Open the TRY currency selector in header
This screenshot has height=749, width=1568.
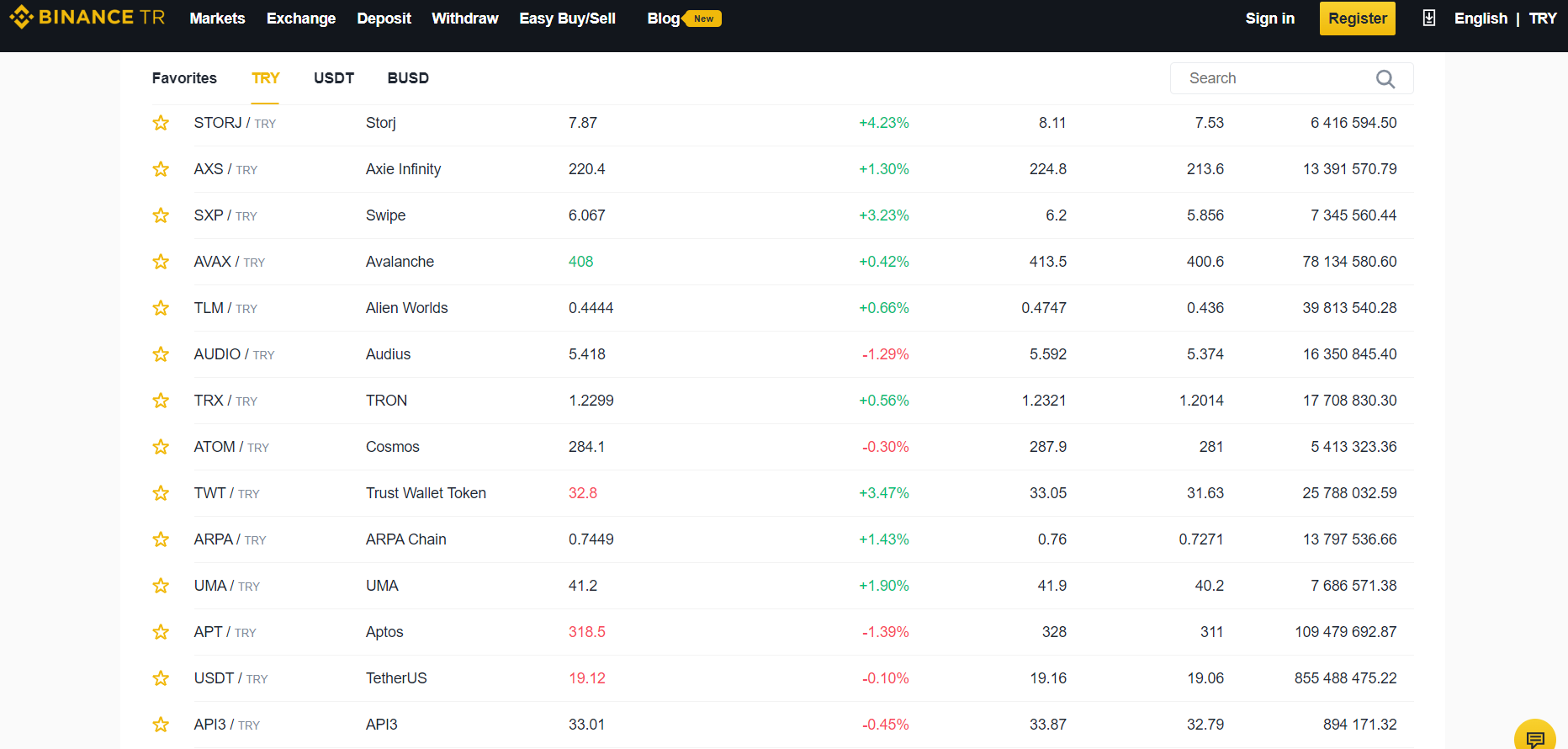(1543, 19)
